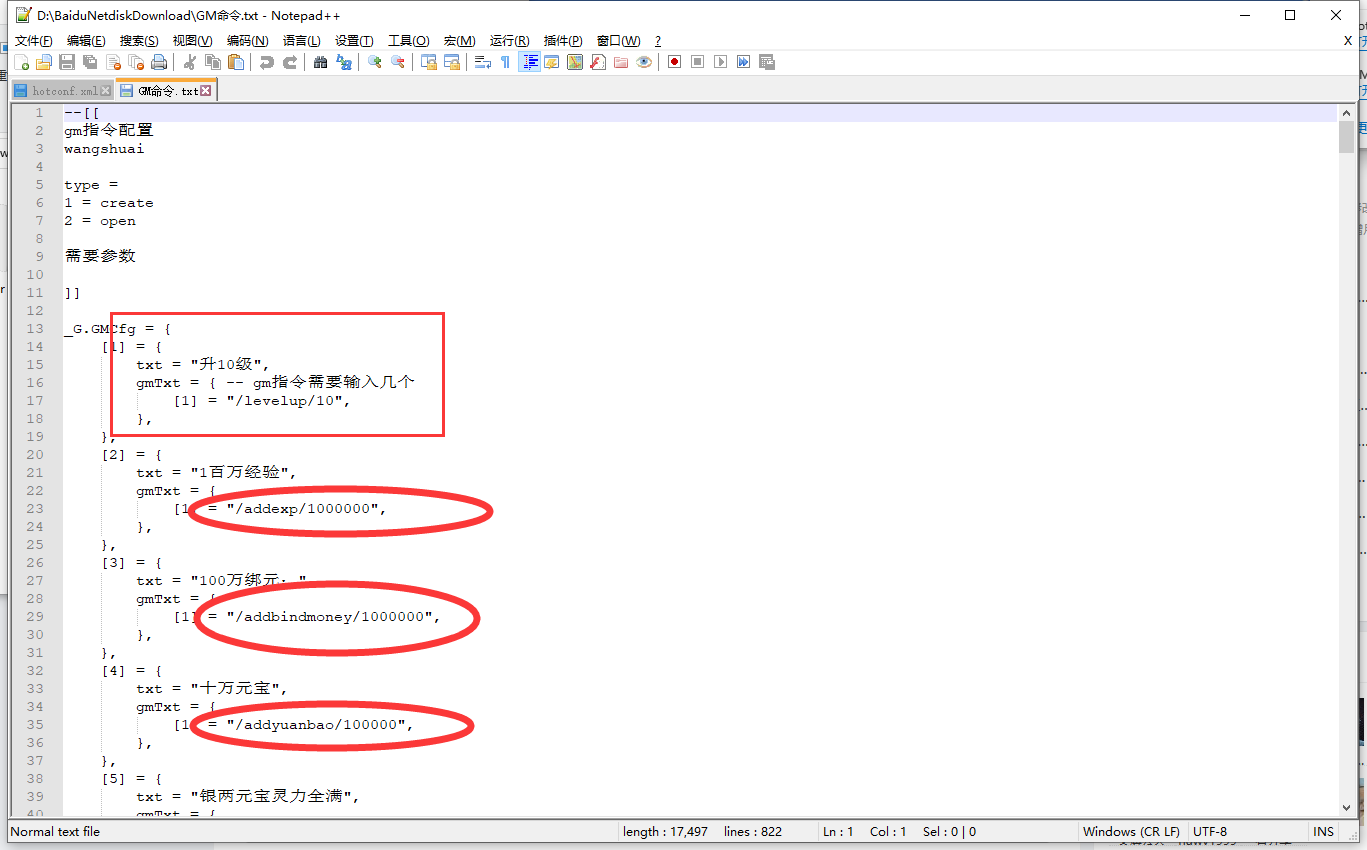This screenshot has height=850, width=1367.
Task: Open the 设置(T) menu
Action: (x=354, y=41)
